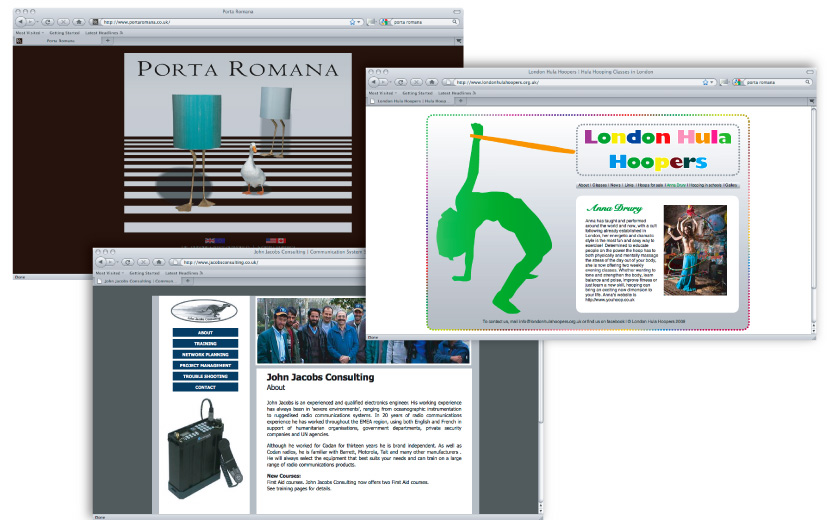
Task: Open Hoops for sale link on Hula Hoopers page
Action: [650, 185]
